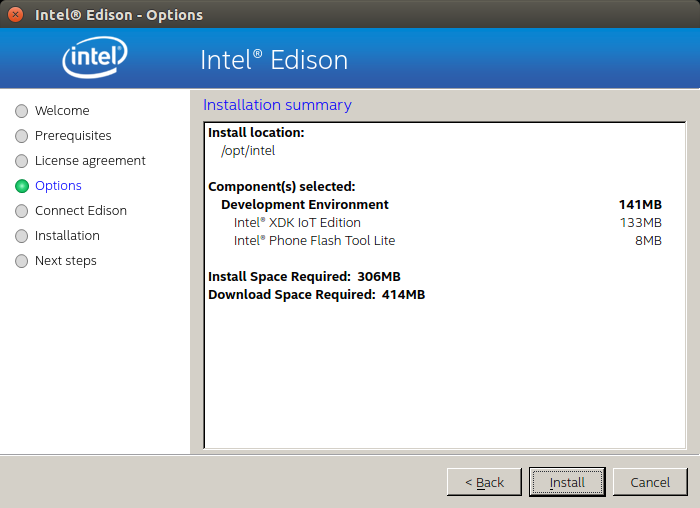700x508 pixels.
Task: Click the Install location label
Action: coord(256,133)
